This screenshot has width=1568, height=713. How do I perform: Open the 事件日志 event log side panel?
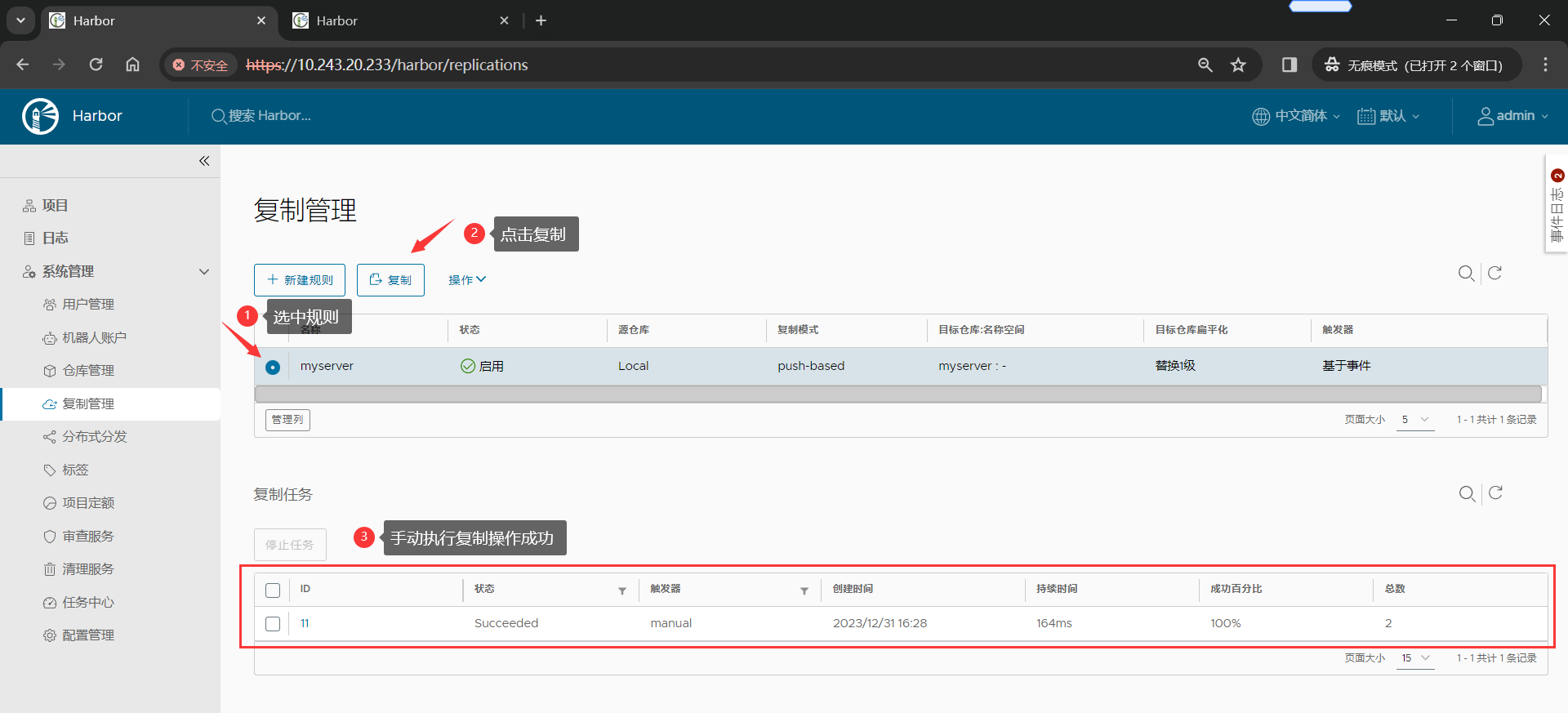1557,204
